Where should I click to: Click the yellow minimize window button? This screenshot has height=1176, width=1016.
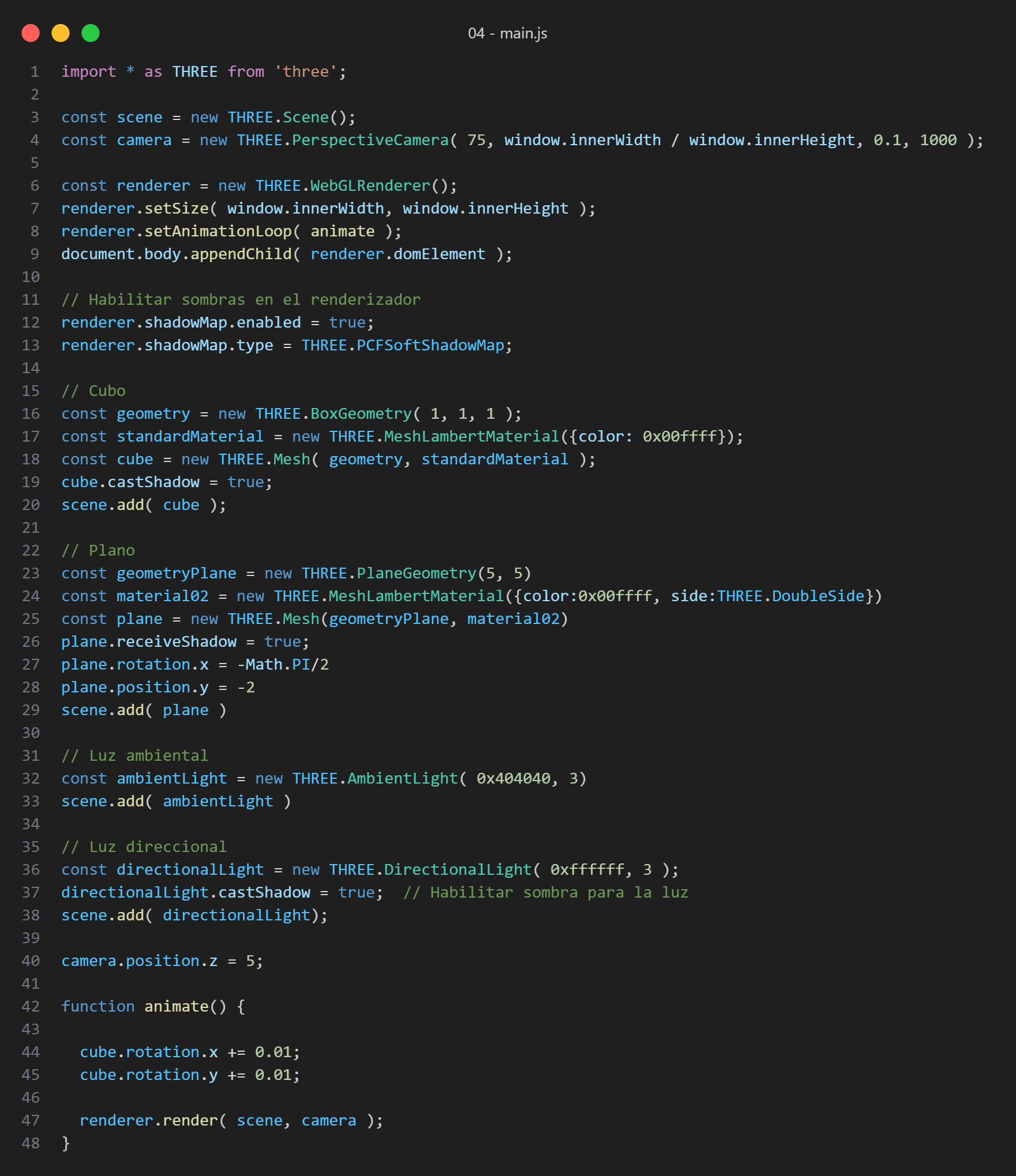61,33
